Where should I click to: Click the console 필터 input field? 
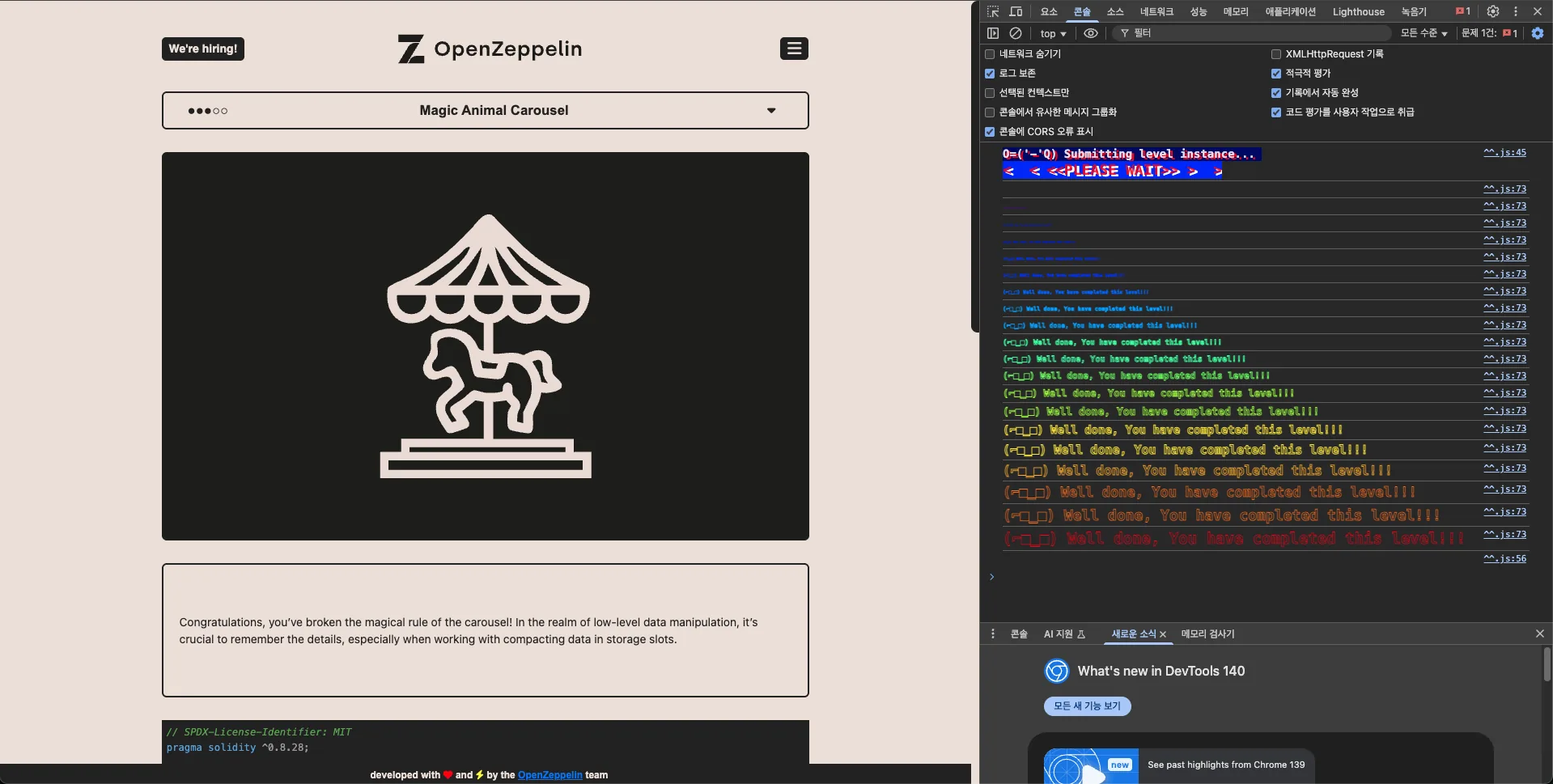coord(1250,33)
